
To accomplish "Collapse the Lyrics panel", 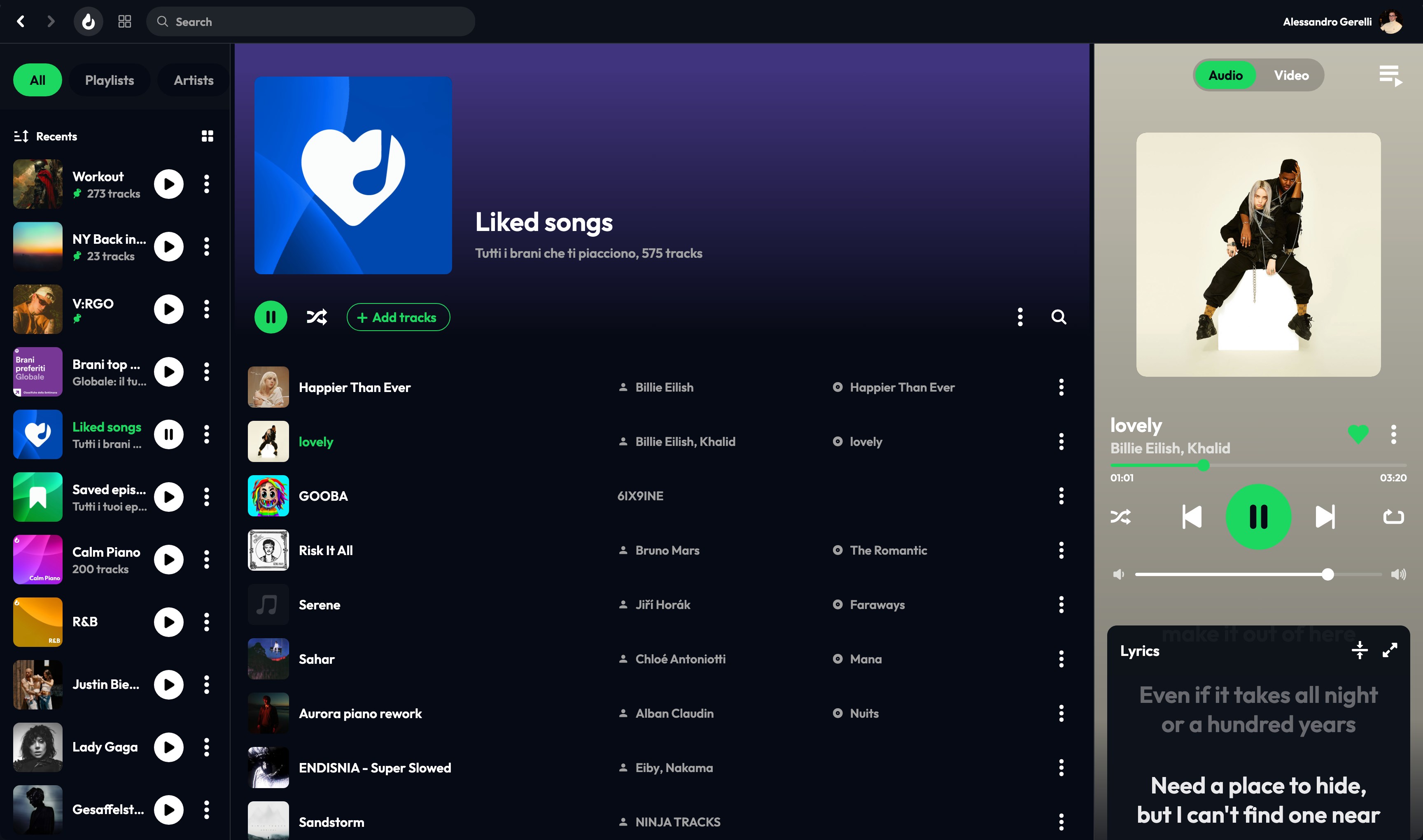I will [x=1360, y=650].
